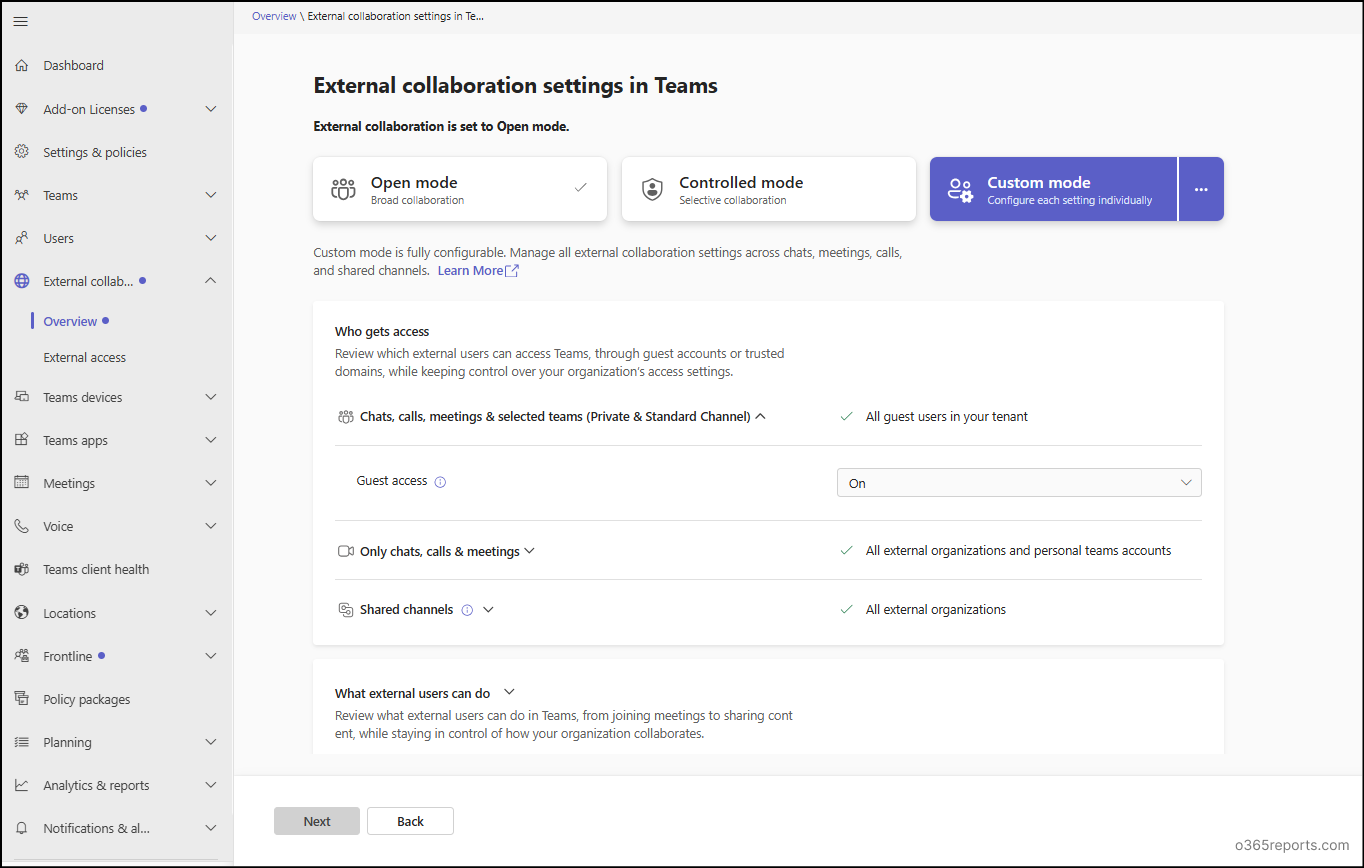Click the Policy packages icon

pos(21,699)
